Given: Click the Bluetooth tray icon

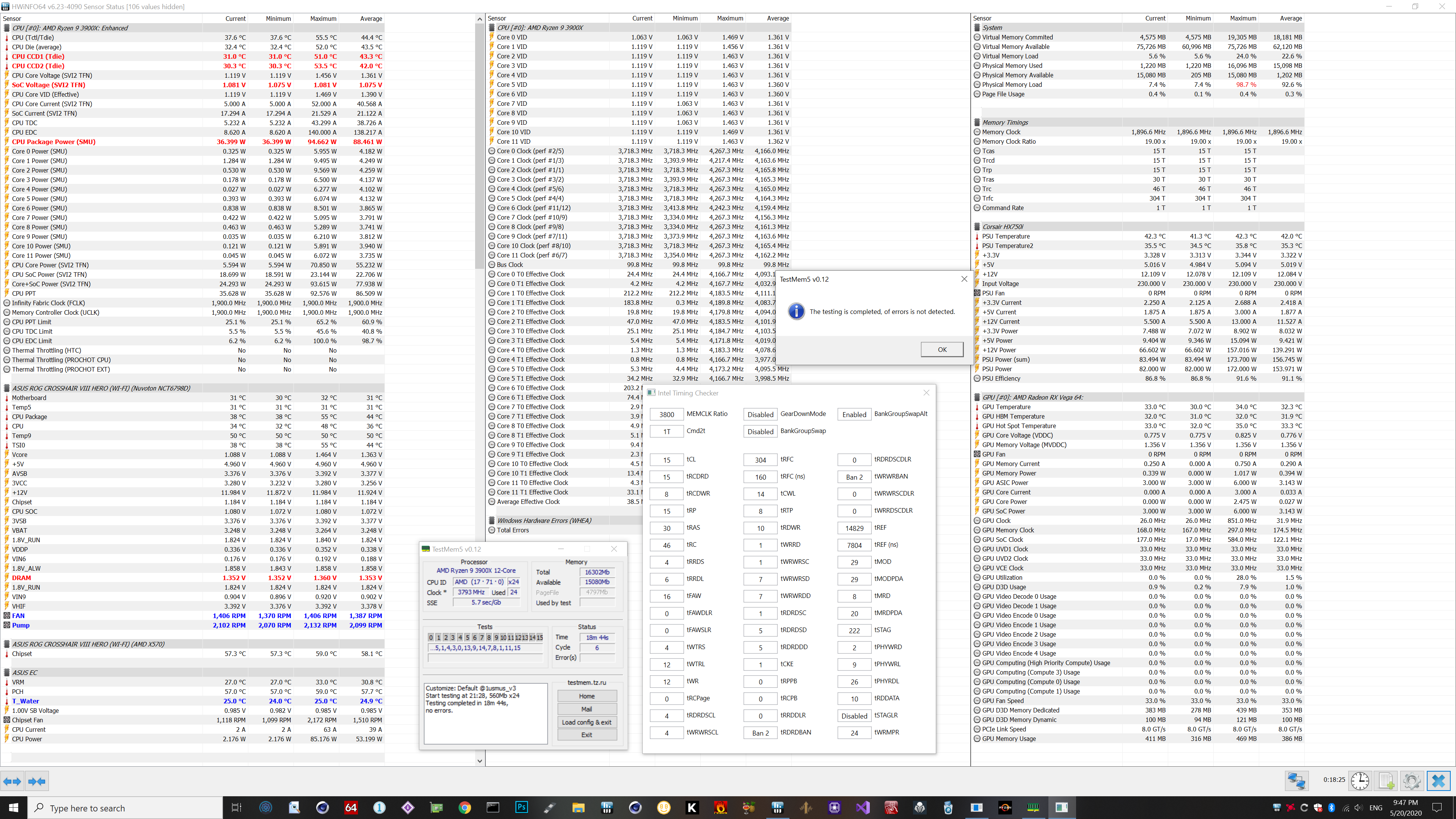Looking at the screenshot, I should pyautogui.click(x=1331, y=807).
